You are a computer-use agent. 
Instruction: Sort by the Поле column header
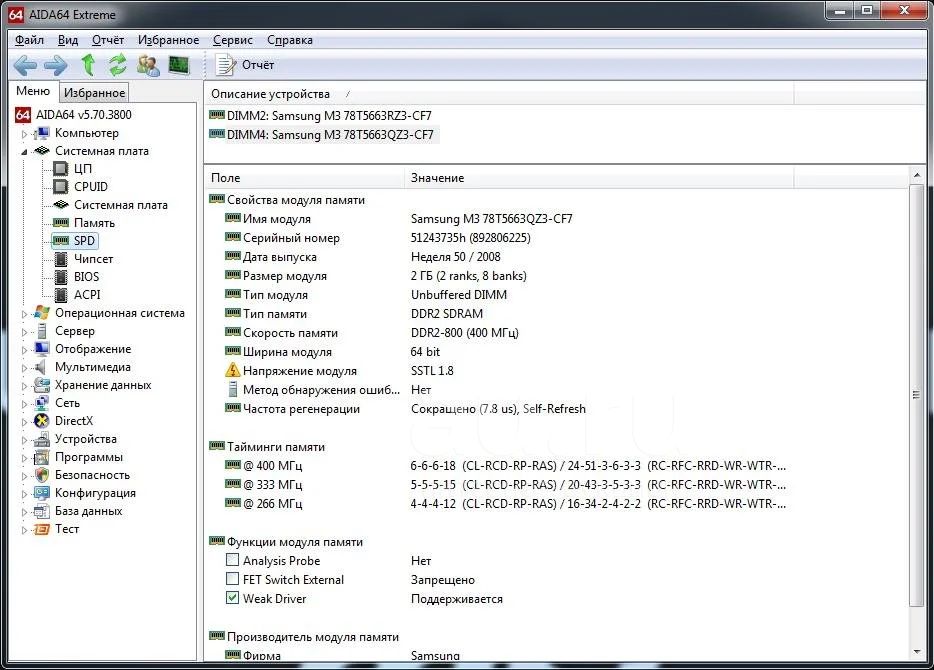[305, 177]
